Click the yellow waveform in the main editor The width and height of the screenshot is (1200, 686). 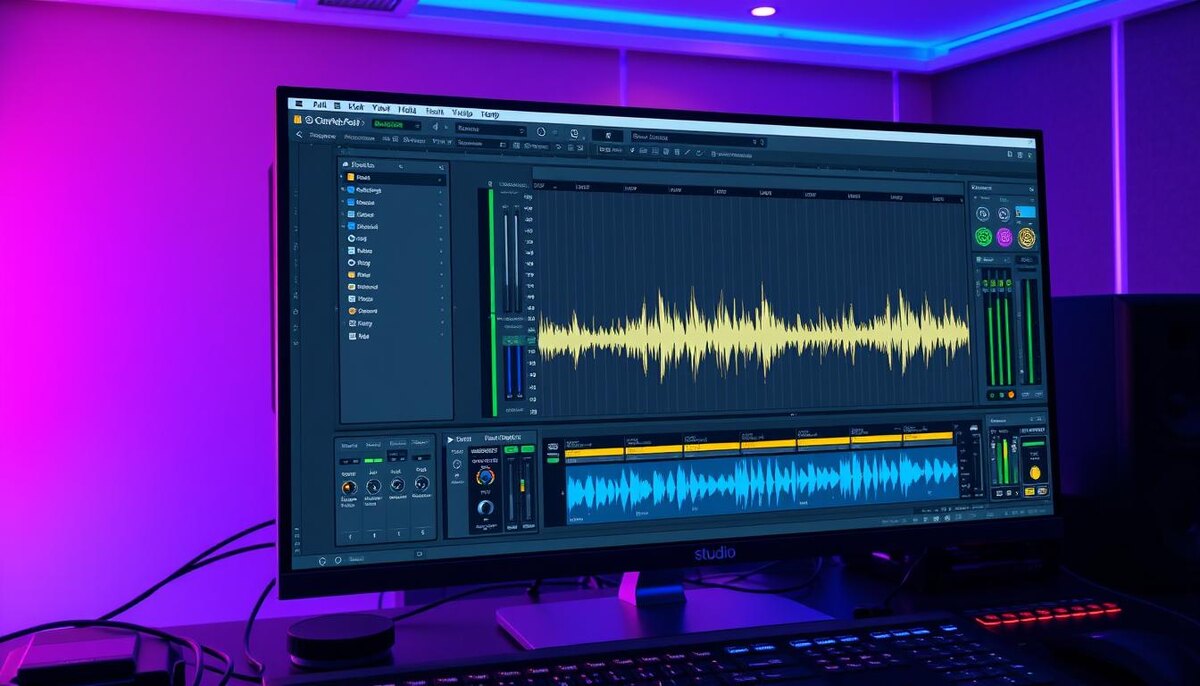click(752, 332)
